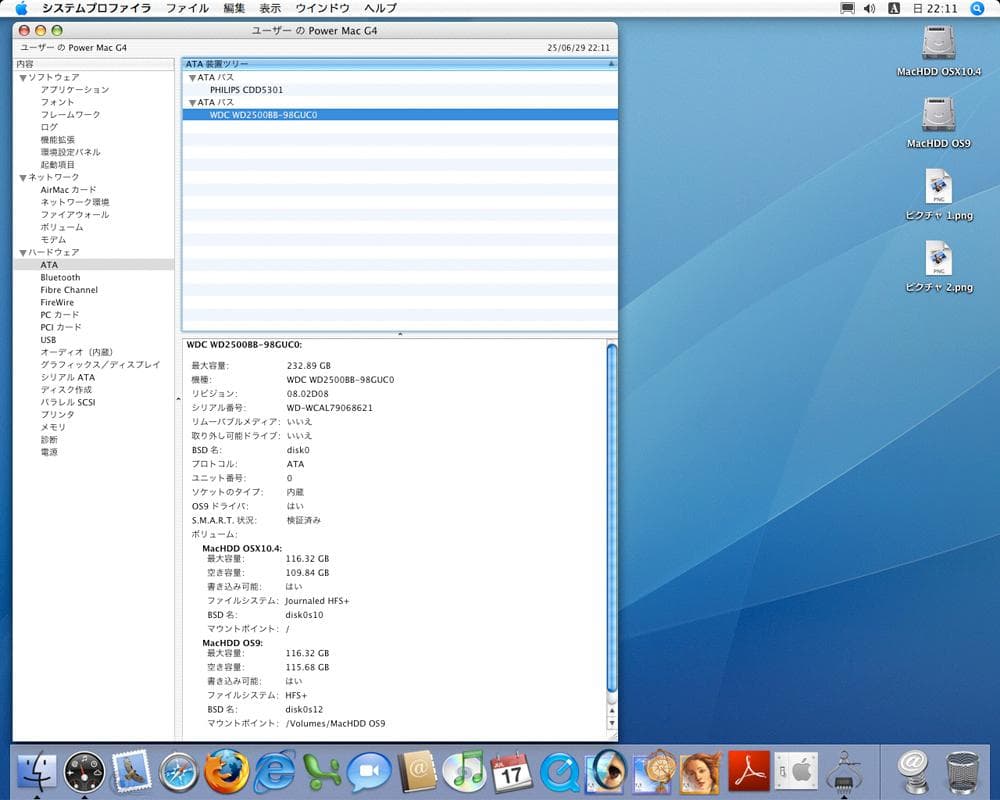Start iChat from the Dock
Screen dimensions: 1000x800
tap(368, 770)
